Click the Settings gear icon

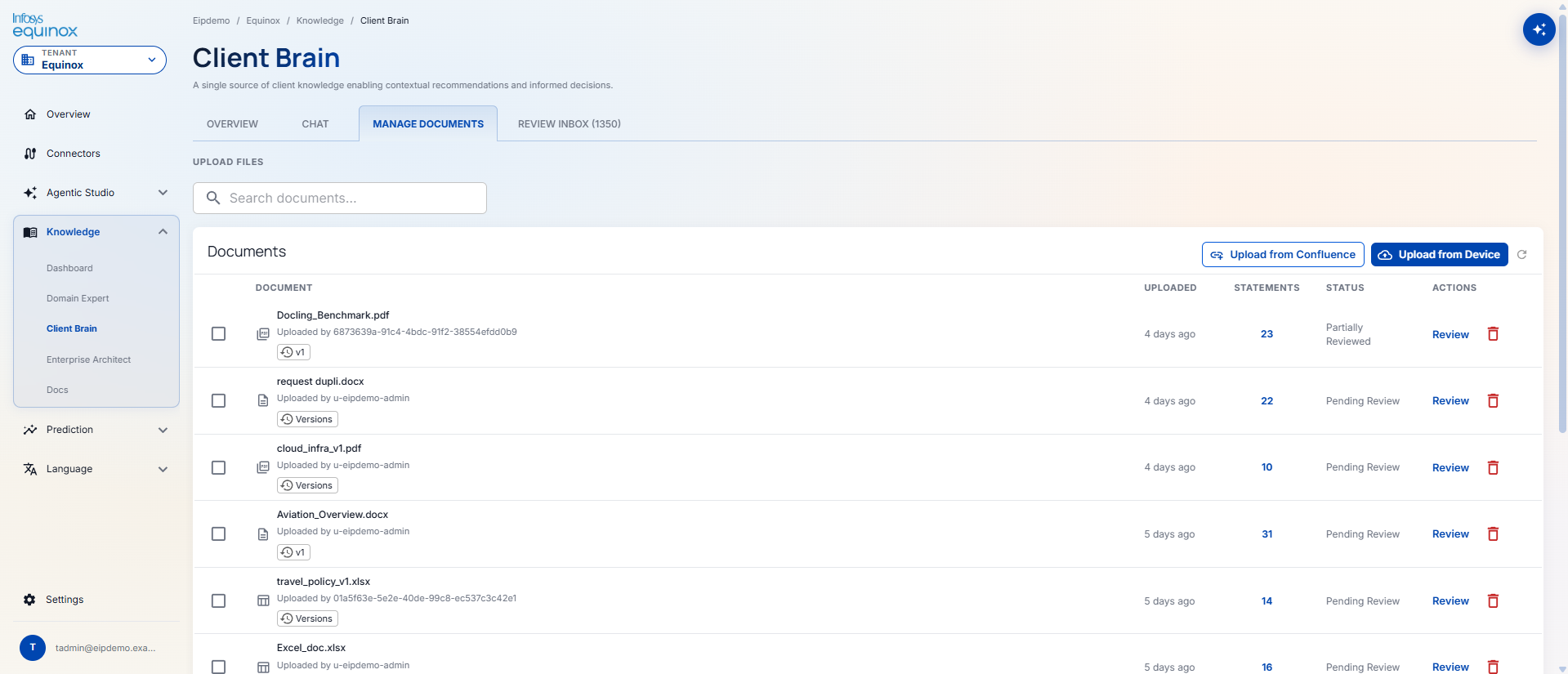coord(29,600)
